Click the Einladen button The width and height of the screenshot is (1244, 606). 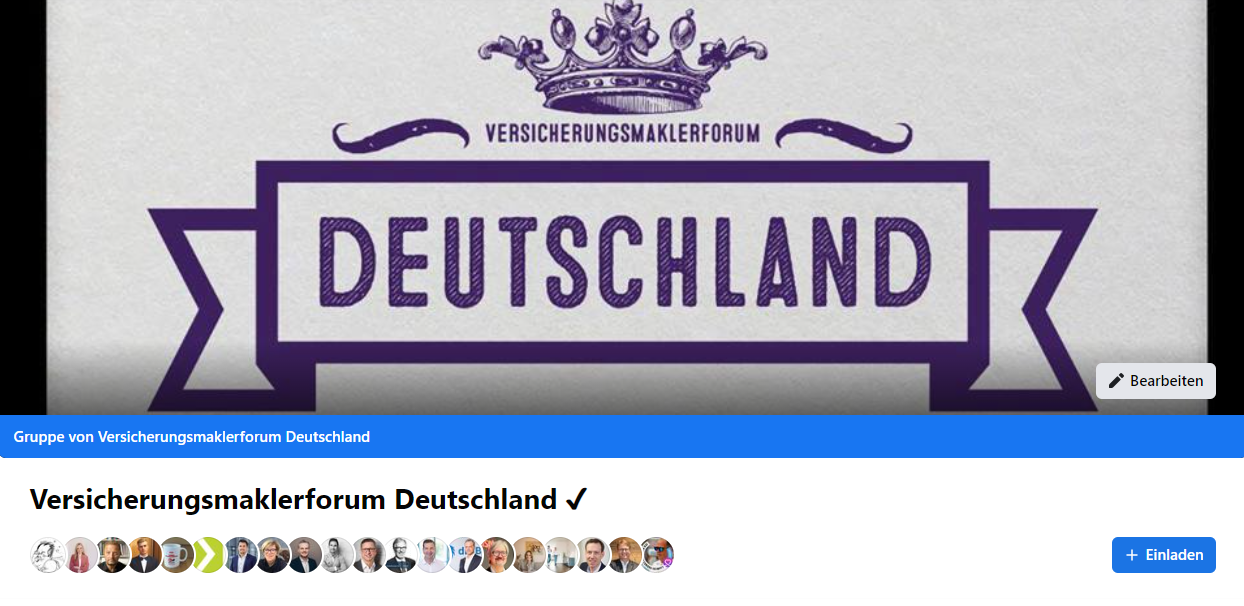pos(1164,555)
